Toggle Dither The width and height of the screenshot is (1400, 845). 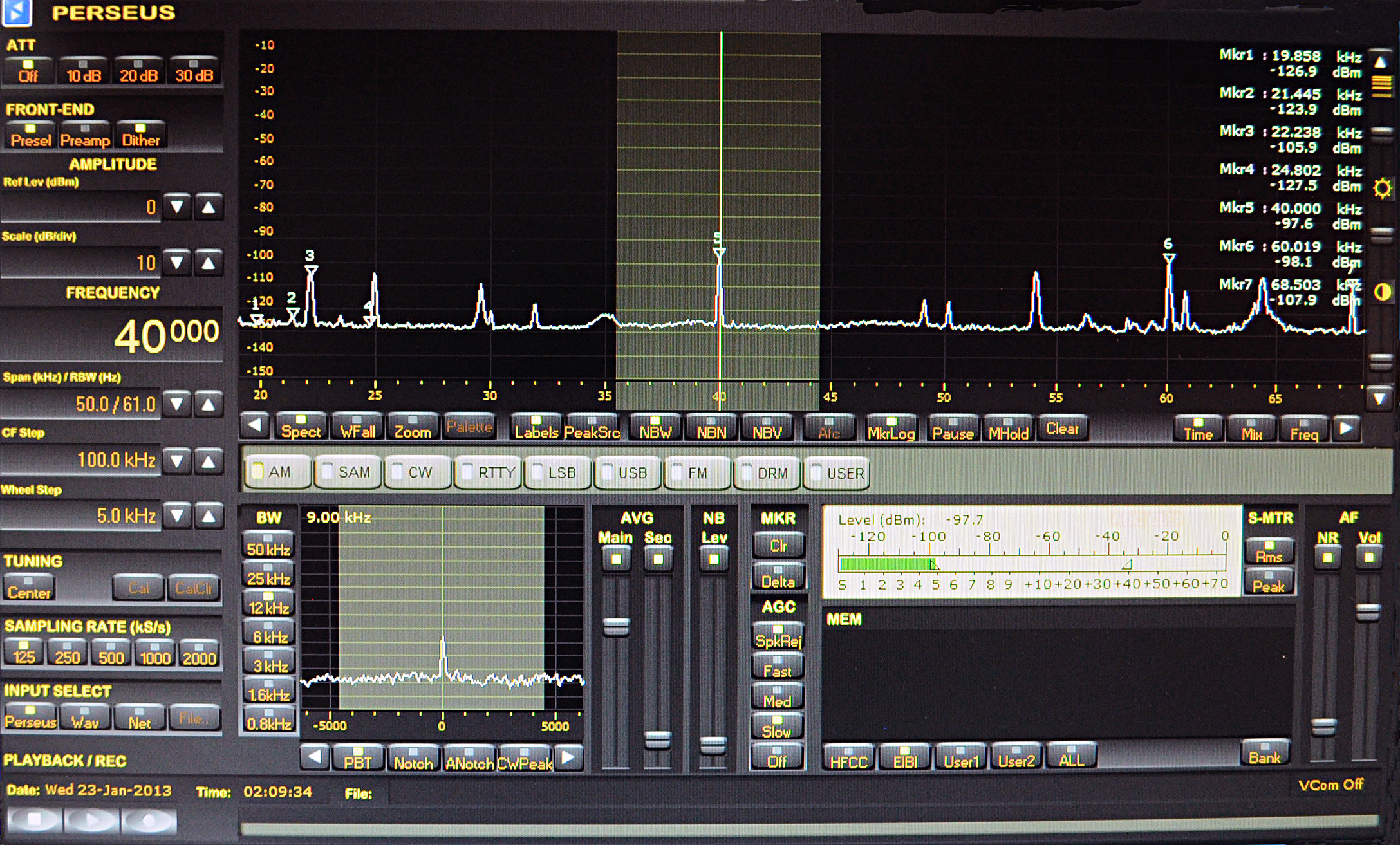coord(140,136)
